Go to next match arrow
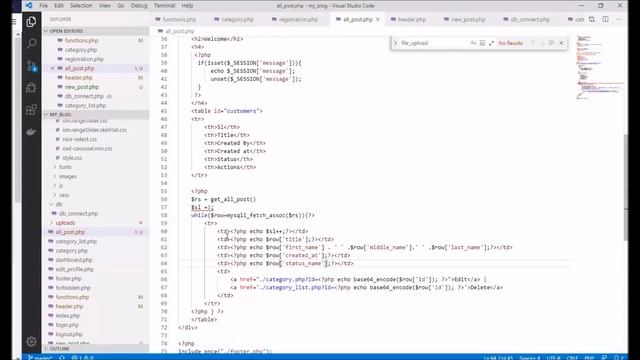 pos(542,43)
